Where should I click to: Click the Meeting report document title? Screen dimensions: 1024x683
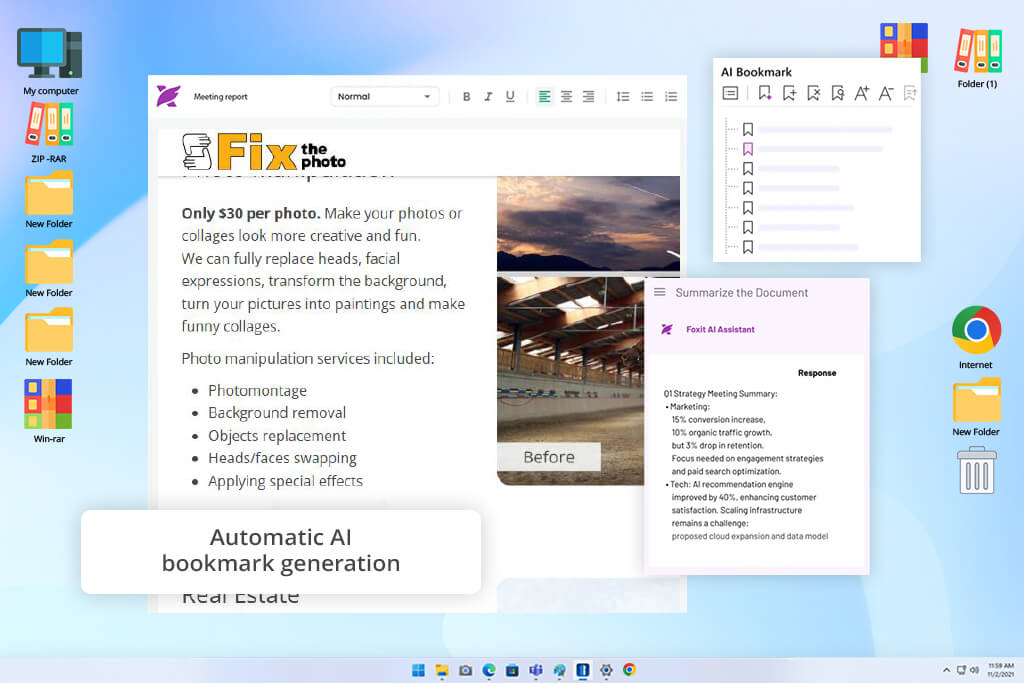[x=221, y=97]
